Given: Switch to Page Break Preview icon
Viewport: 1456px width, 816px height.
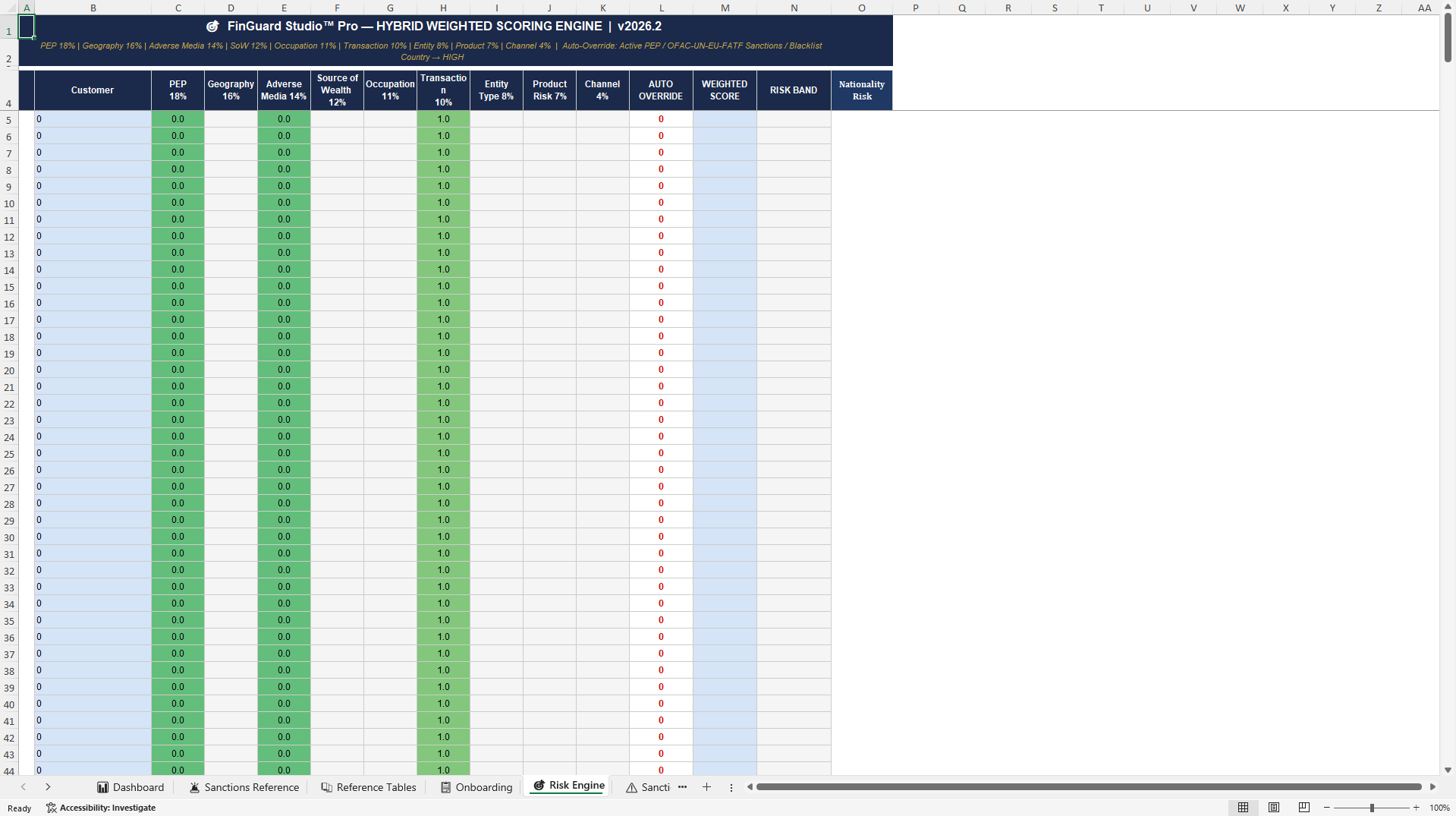Looking at the screenshot, I should [x=1304, y=808].
